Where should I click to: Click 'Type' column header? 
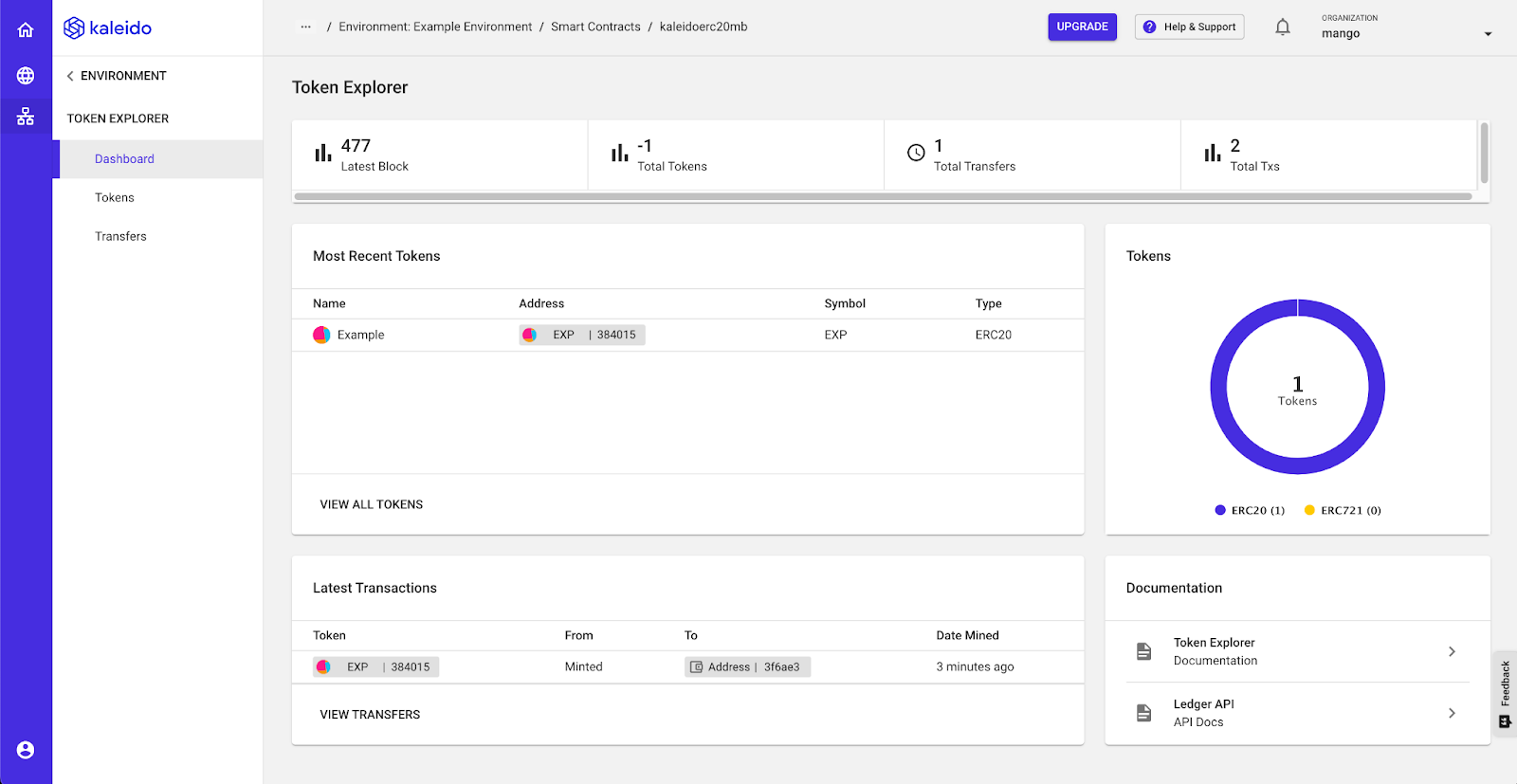[x=989, y=303]
